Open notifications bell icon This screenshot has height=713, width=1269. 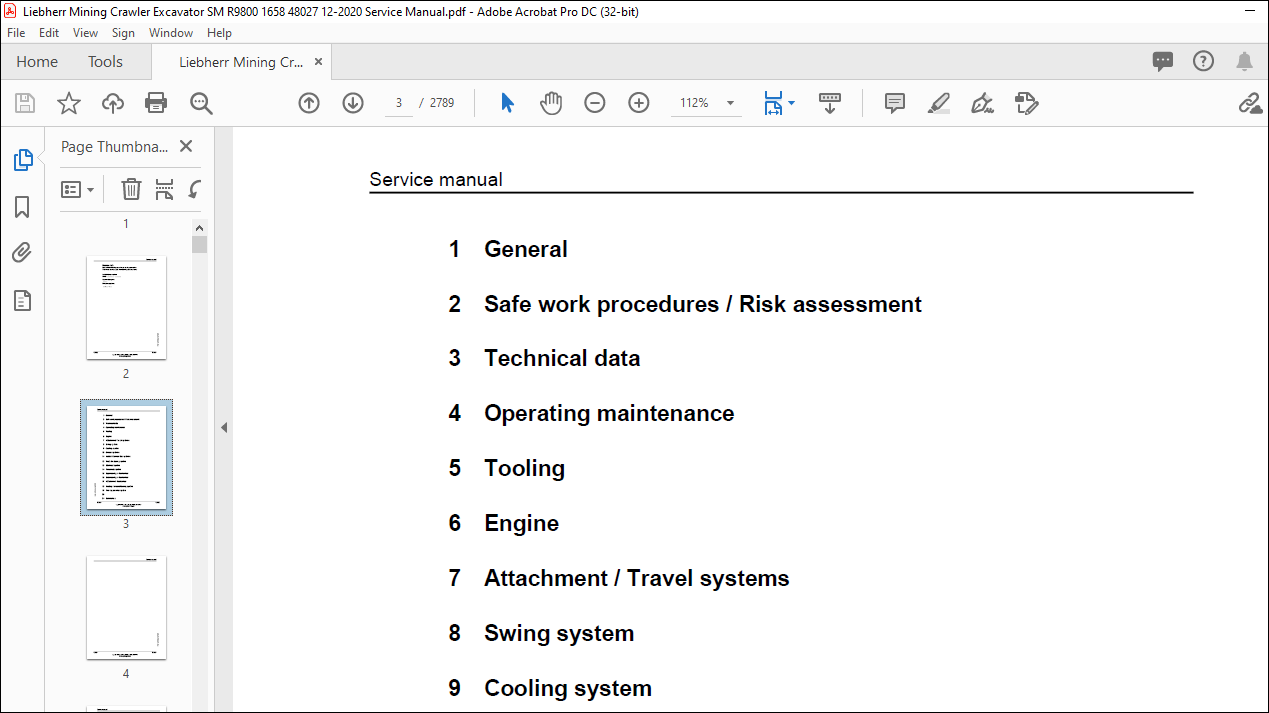point(1244,62)
